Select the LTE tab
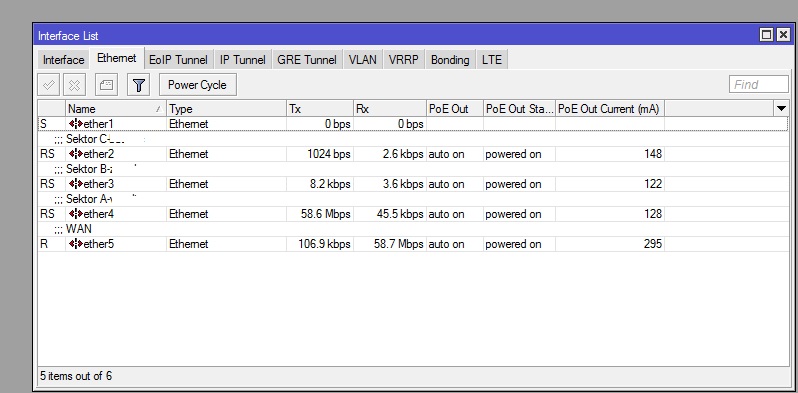 (492, 60)
